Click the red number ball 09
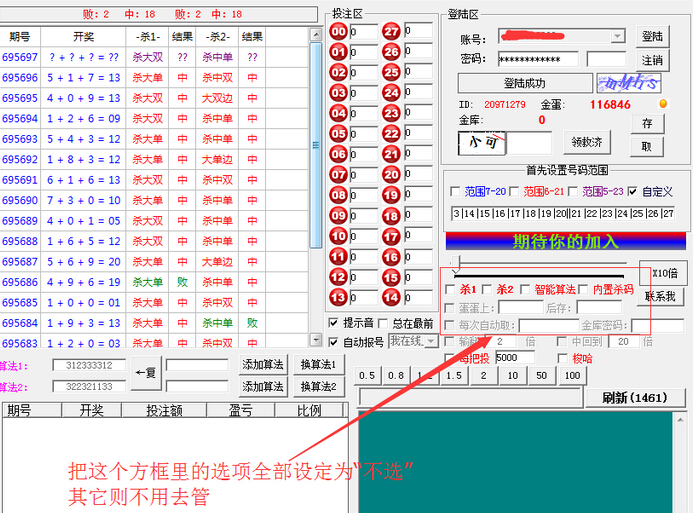Image resolution: width=693 pixels, height=513 pixels. [339, 216]
